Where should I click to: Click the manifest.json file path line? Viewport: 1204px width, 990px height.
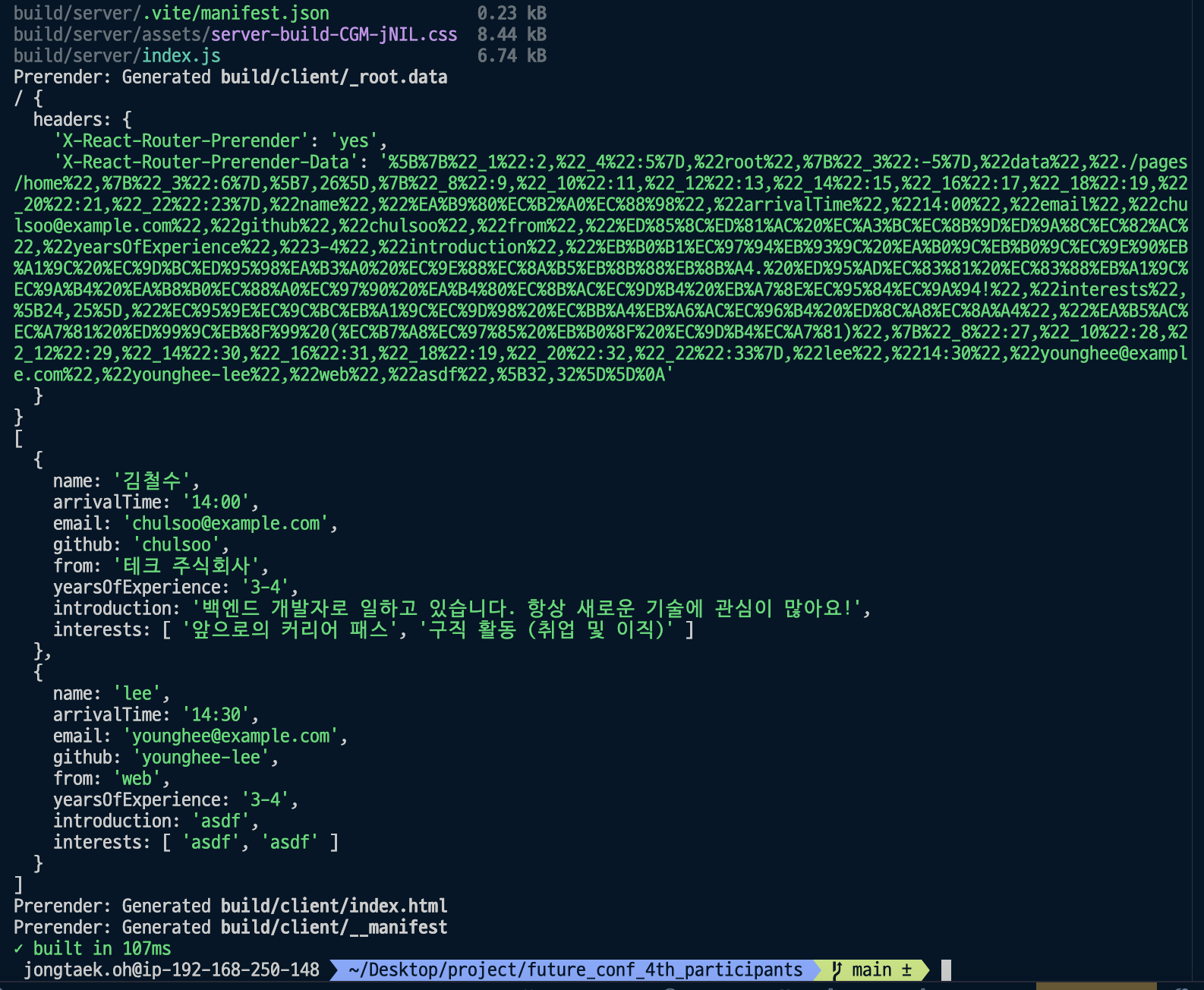[x=171, y=13]
